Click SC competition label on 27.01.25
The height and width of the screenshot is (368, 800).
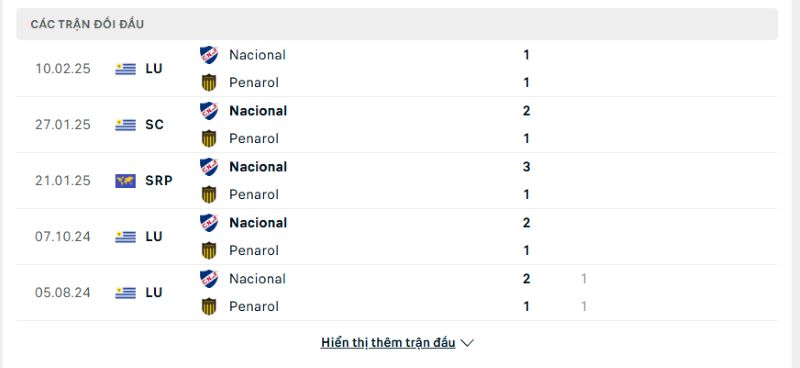pos(154,125)
